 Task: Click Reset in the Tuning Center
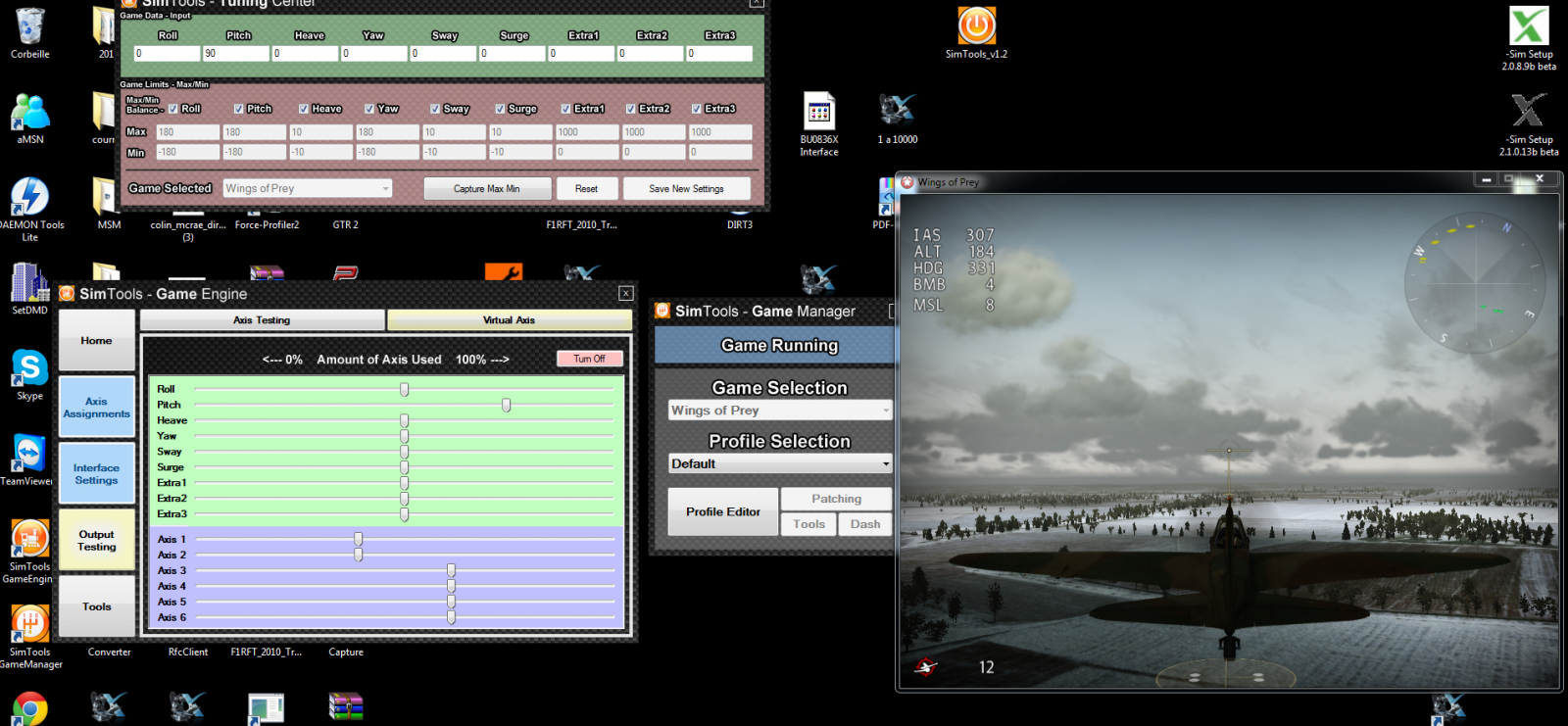[587, 189]
